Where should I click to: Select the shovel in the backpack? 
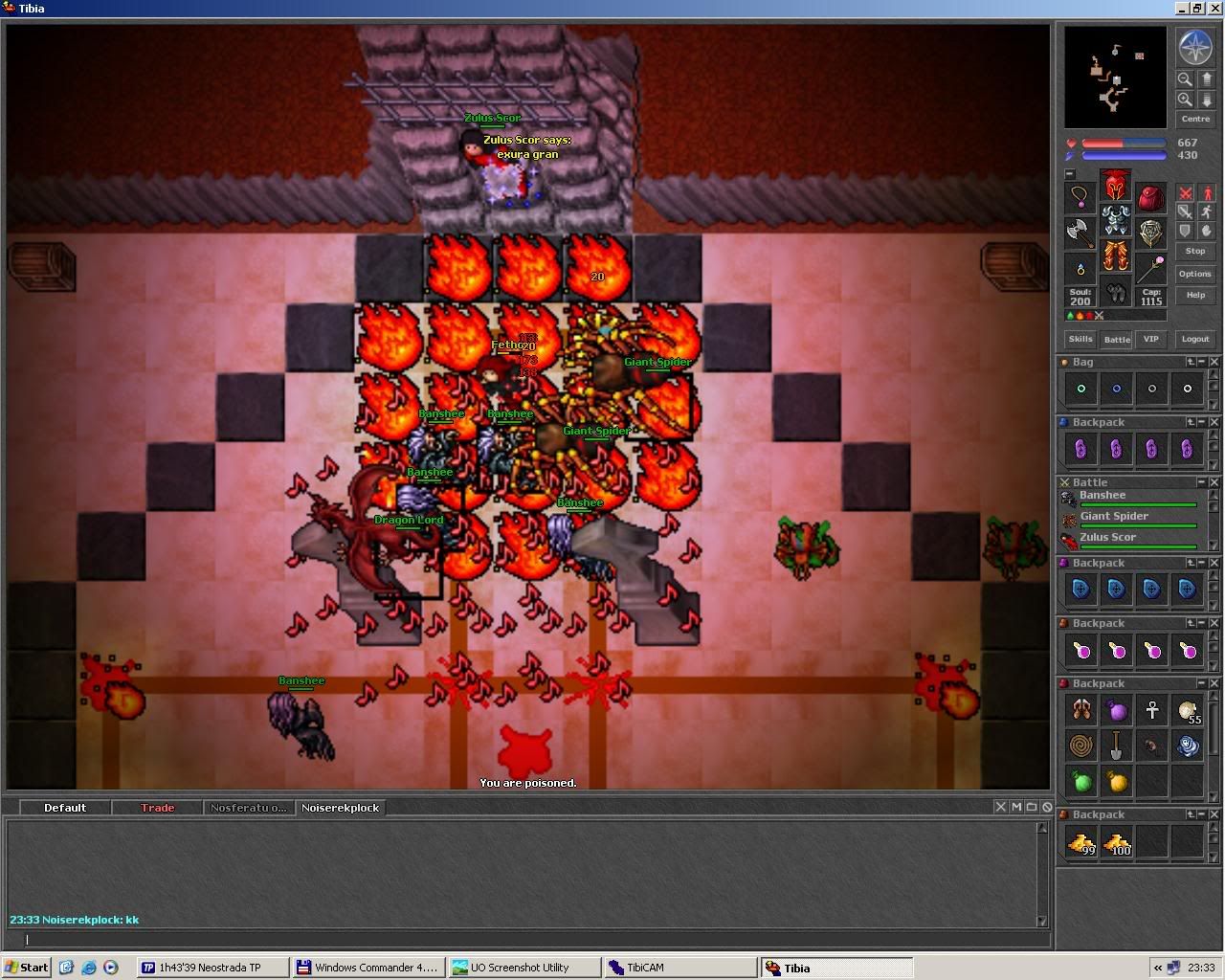(x=1117, y=746)
